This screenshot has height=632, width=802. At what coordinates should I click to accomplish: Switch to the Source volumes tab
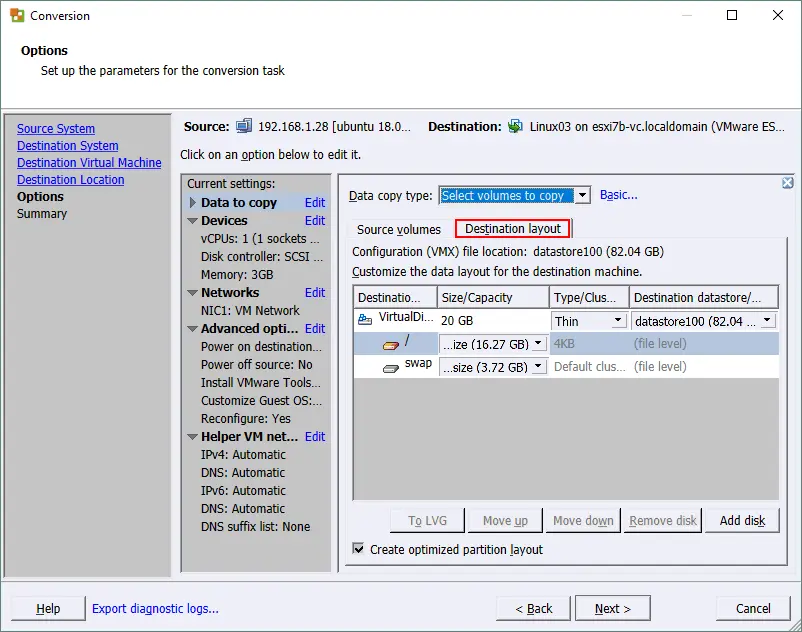(x=399, y=230)
